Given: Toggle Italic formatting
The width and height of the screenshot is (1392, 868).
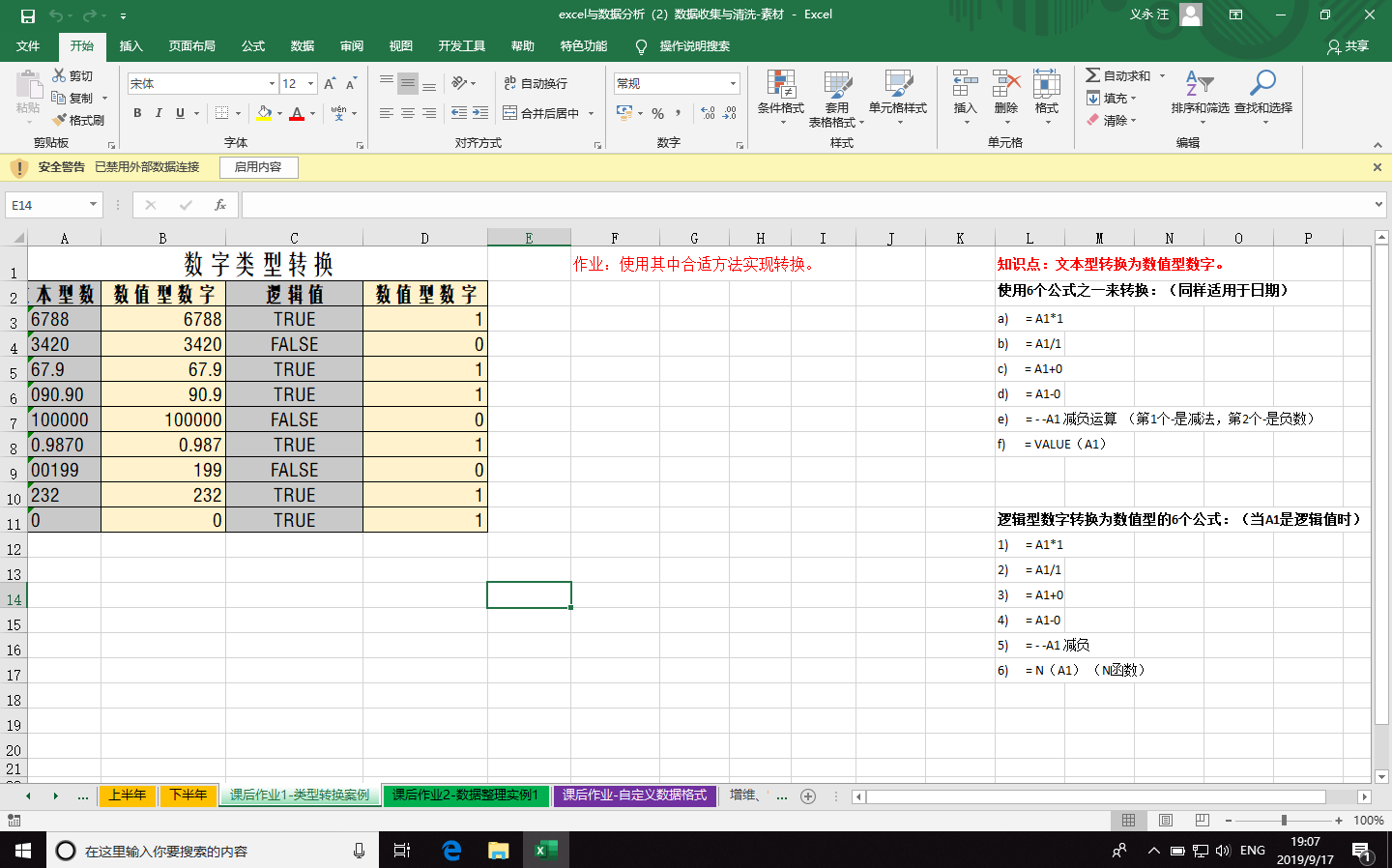Looking at the screenshot, I should click(159, 113).
